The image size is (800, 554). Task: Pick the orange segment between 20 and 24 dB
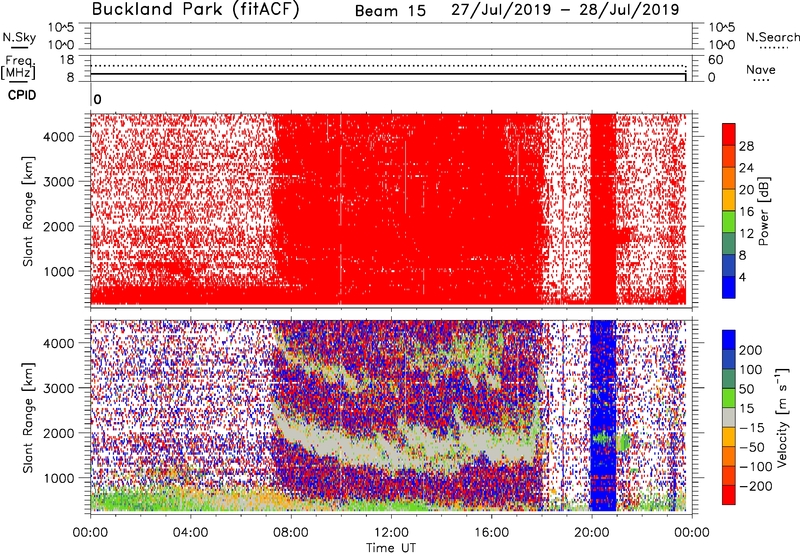pyautogui.click(x=729, y=178)
